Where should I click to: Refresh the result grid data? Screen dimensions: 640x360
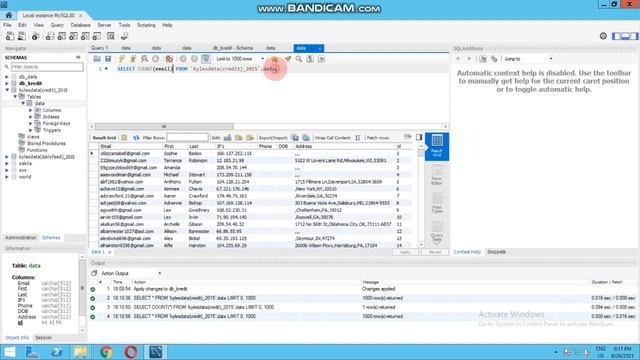point(136,138)
